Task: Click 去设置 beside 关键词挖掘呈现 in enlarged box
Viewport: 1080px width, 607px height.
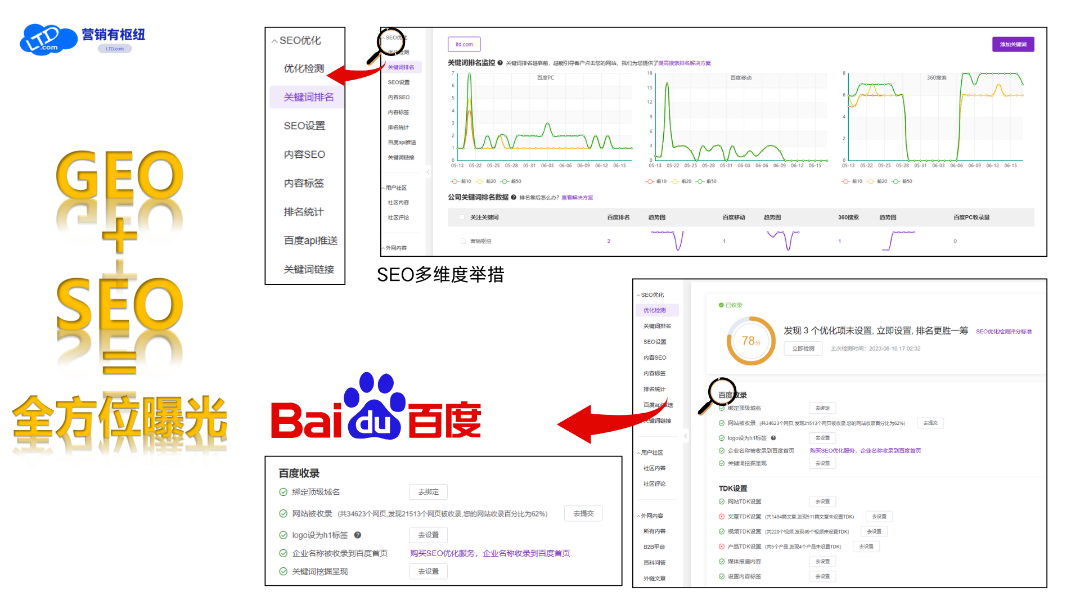Action: pyautogui.click(x=428, y=571)
